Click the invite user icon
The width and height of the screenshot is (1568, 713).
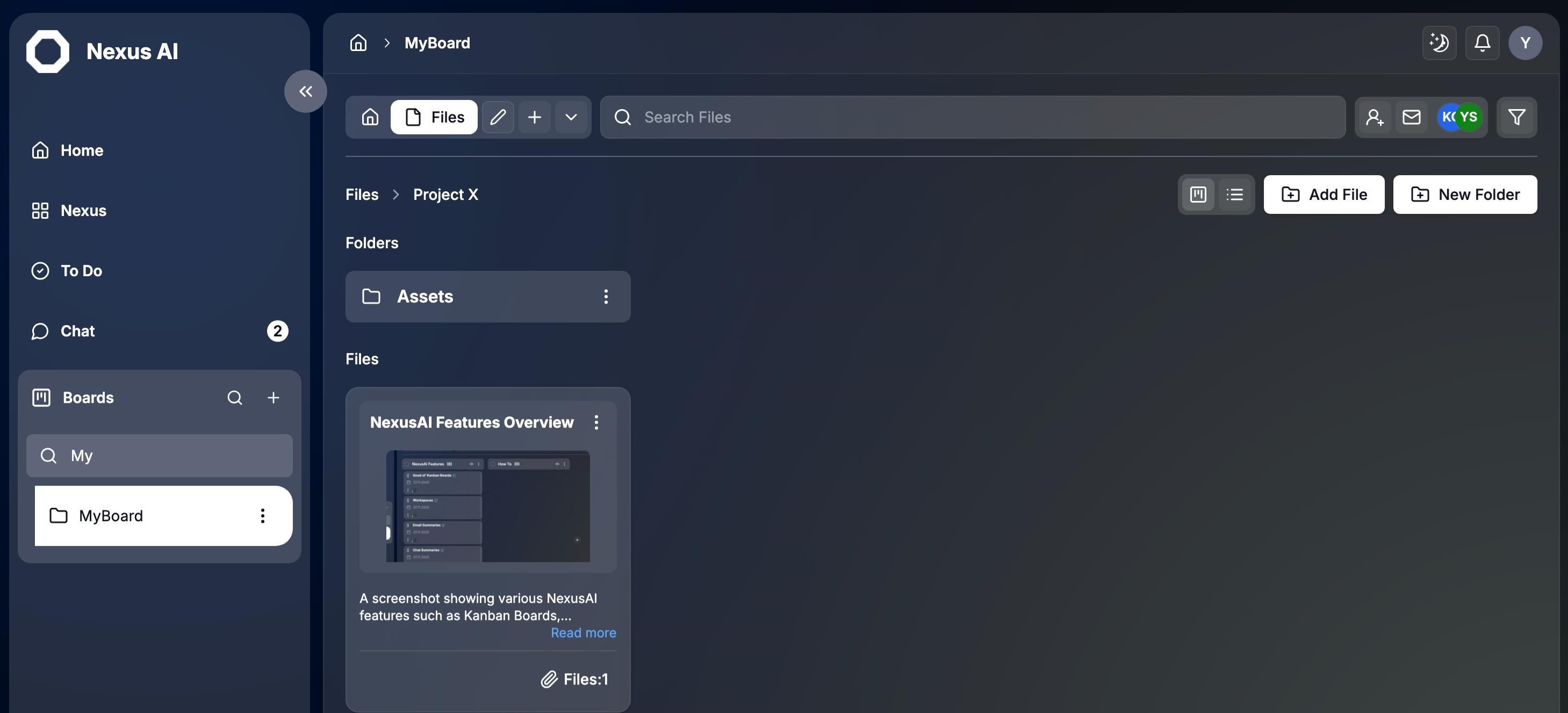1375,117
